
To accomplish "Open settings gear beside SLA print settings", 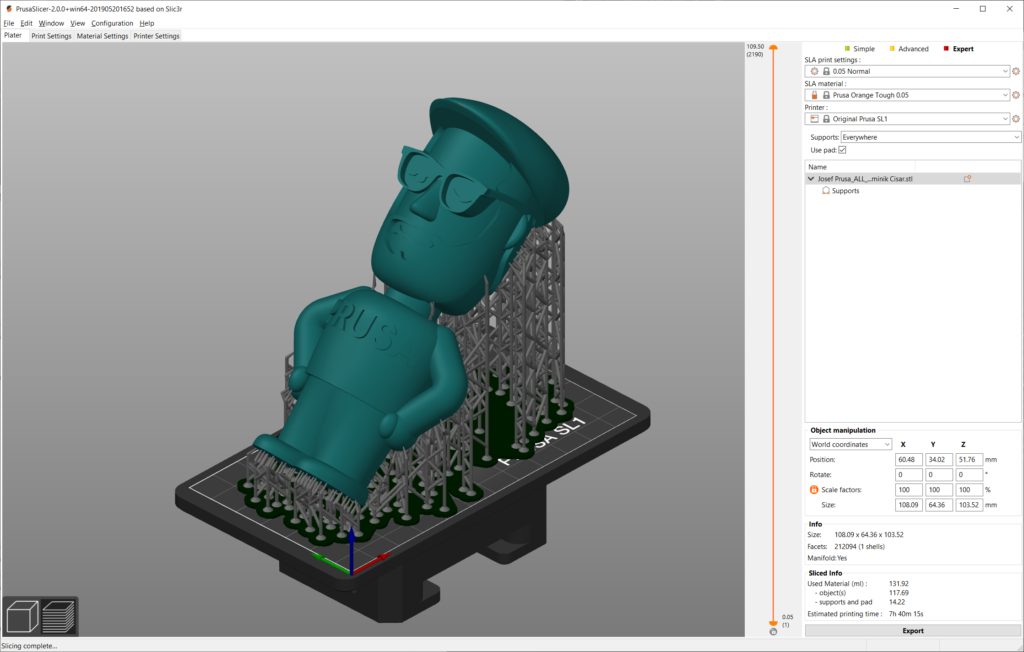I will pyautogui.click(x=1016, y=71).
